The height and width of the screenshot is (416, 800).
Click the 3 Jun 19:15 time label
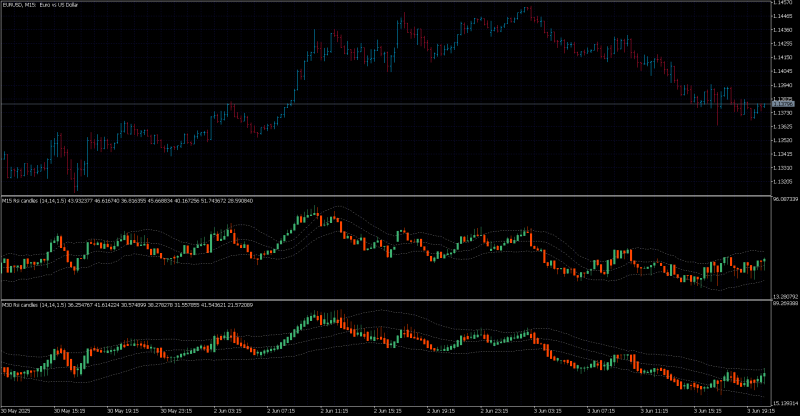click(761, 410)
